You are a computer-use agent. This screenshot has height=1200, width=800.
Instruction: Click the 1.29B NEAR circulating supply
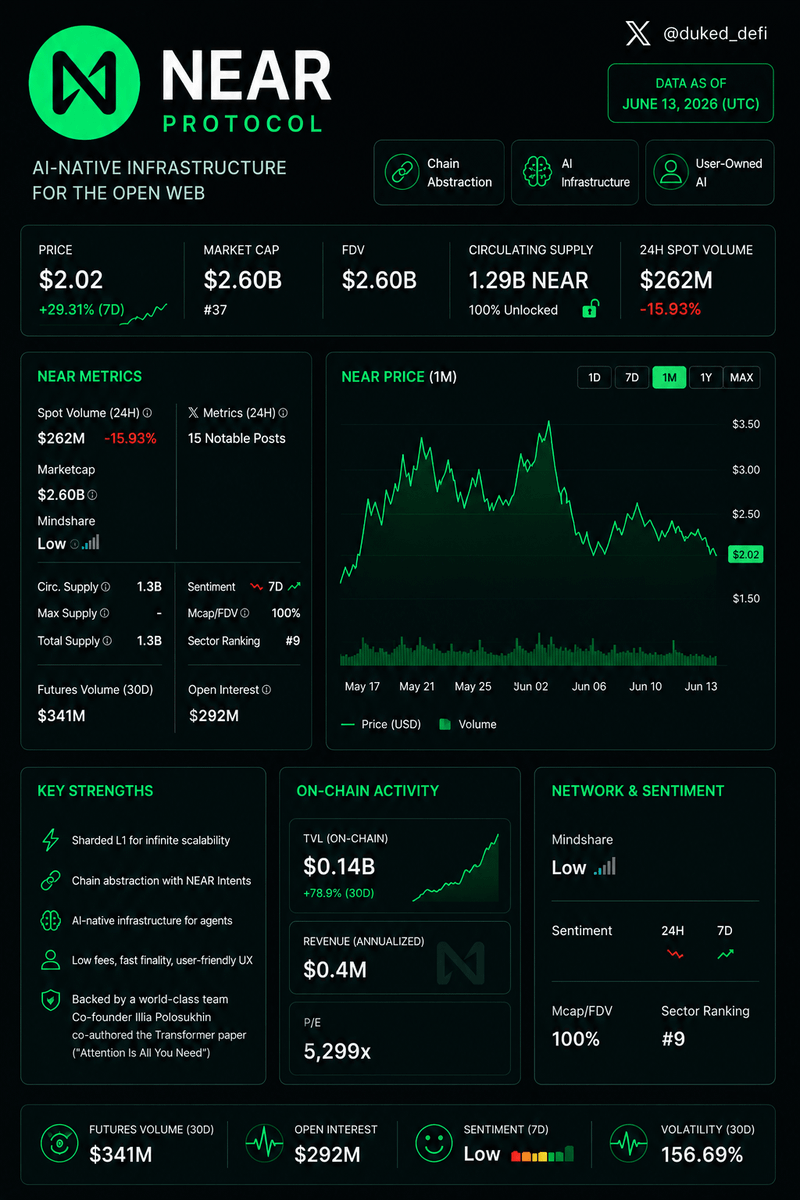tap(529, 281)
